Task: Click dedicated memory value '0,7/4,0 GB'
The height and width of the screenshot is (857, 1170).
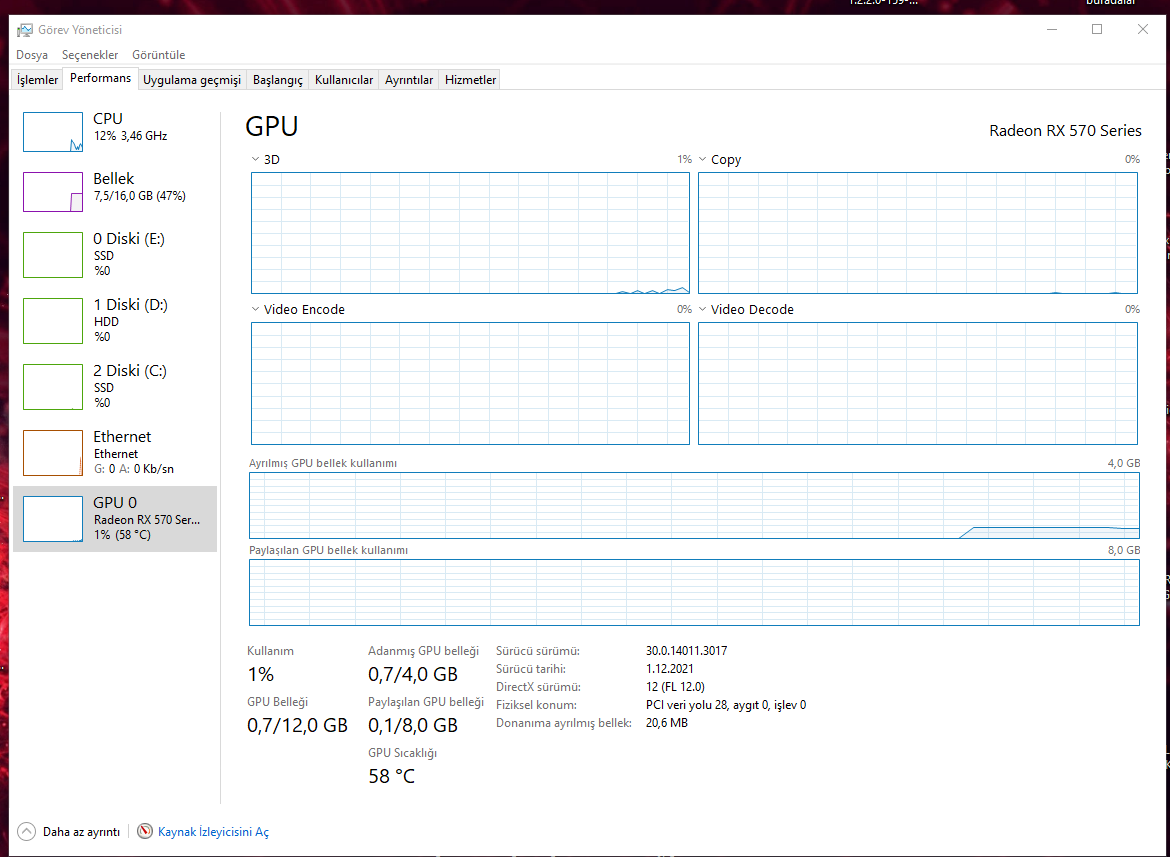Action: (x=413, y=674)
